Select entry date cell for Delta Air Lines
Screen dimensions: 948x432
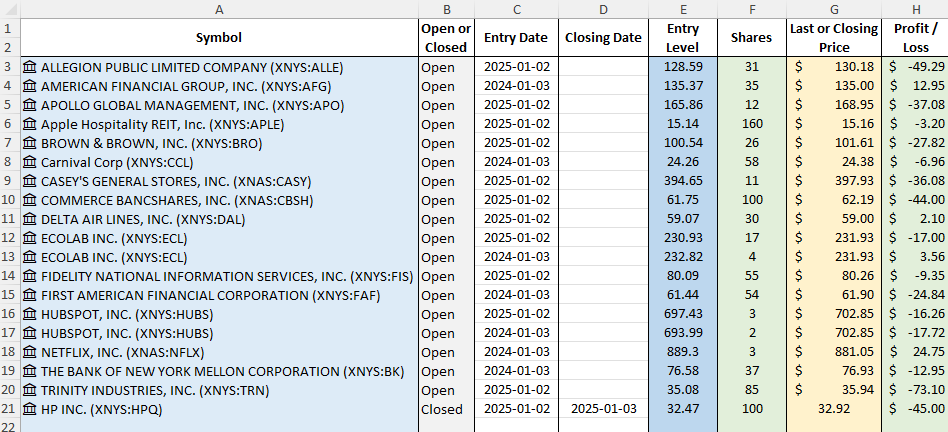tap(516, 219)
